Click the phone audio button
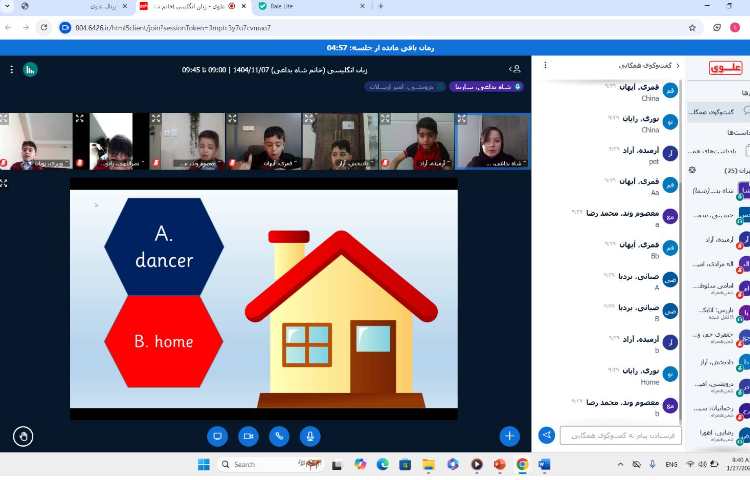The width and height of the screenshot is (750, 480). [279, 436]
